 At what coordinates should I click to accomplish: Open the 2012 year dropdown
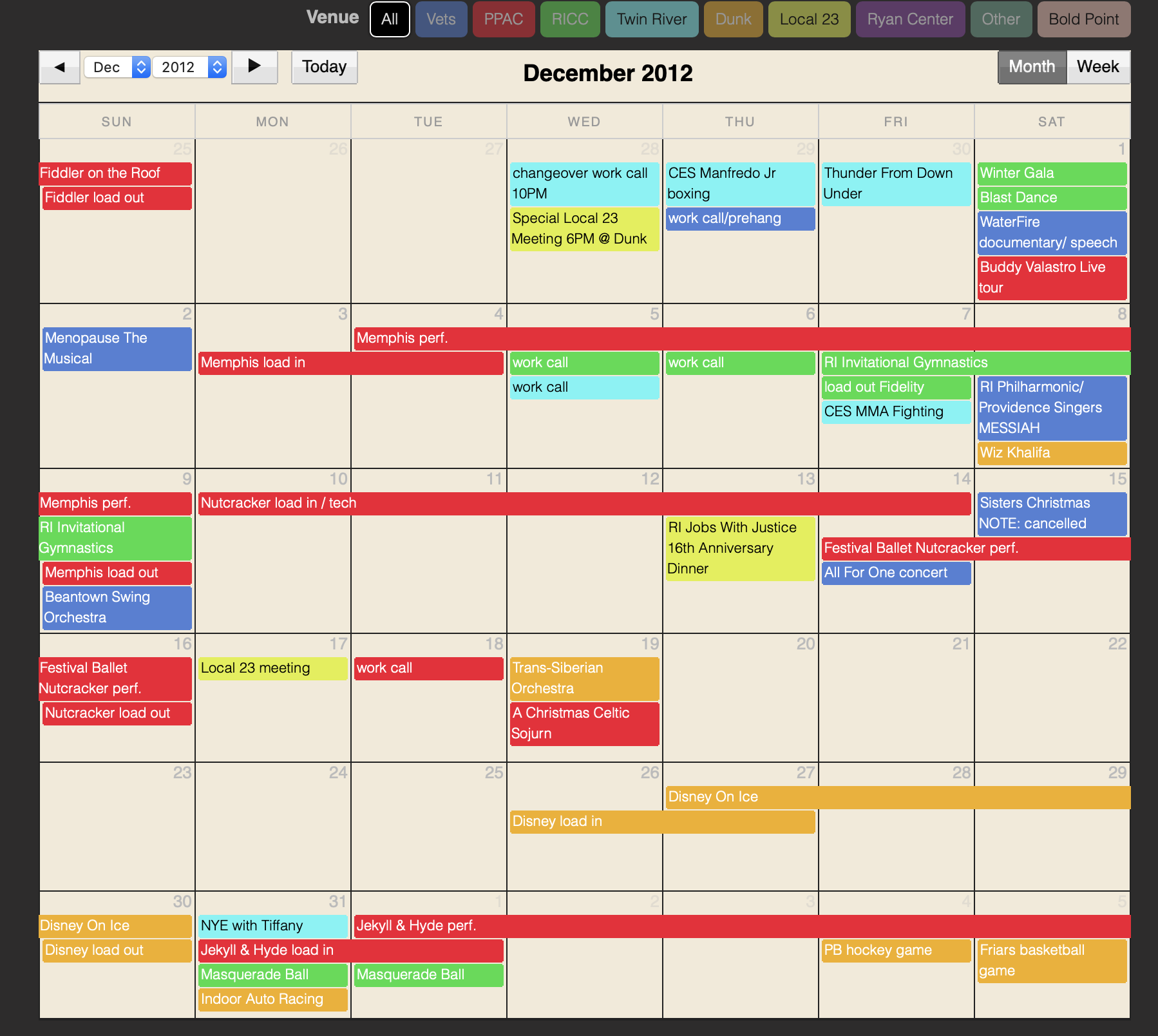pos(189,67)
